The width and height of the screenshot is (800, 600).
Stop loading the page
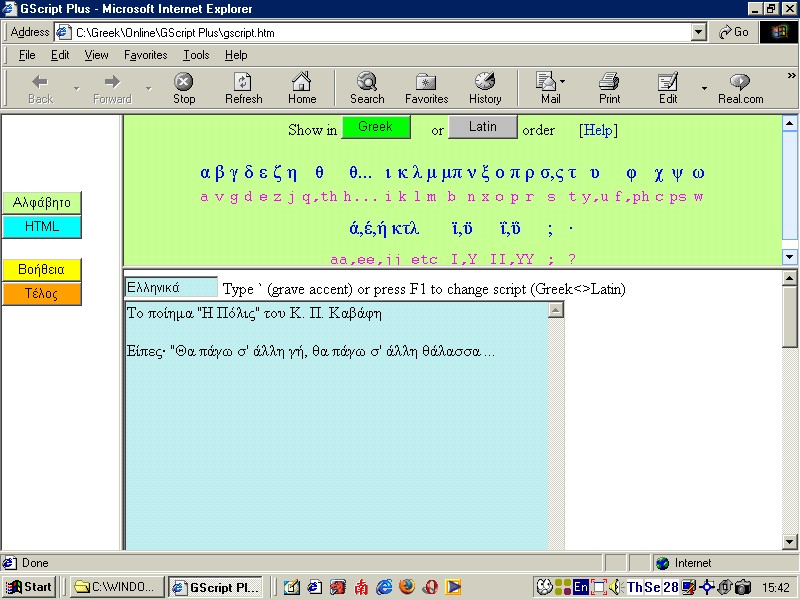184,87
